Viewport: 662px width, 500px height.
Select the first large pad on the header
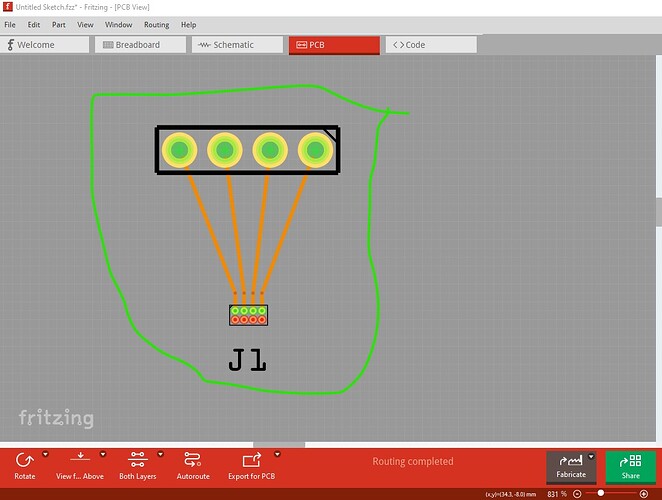coord(180,151)
